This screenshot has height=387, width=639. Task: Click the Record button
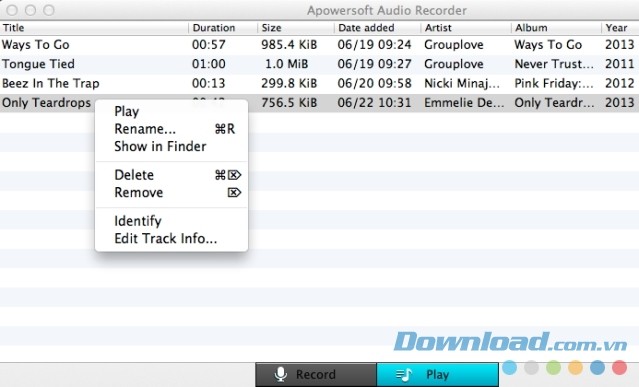coord(316,374)
